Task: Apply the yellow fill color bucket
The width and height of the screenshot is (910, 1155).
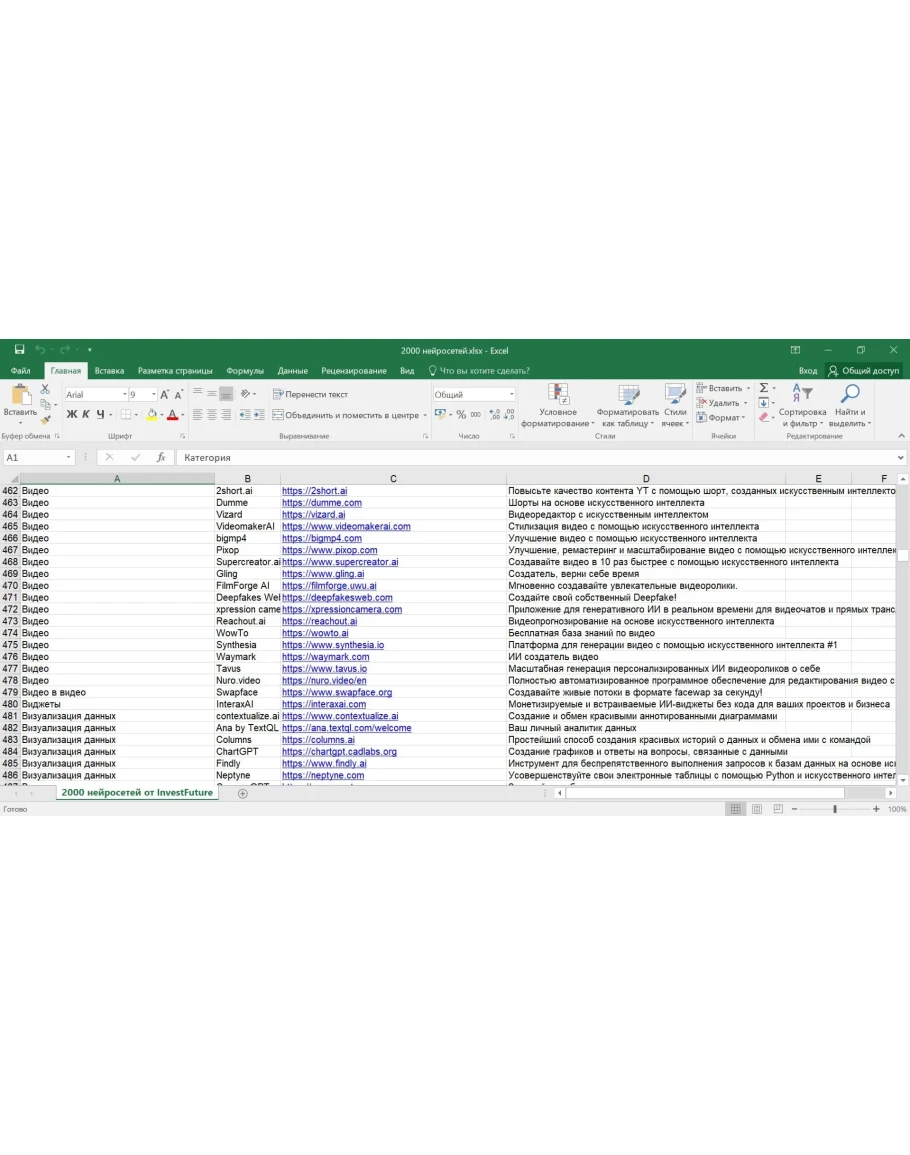Action: [152, 415]
